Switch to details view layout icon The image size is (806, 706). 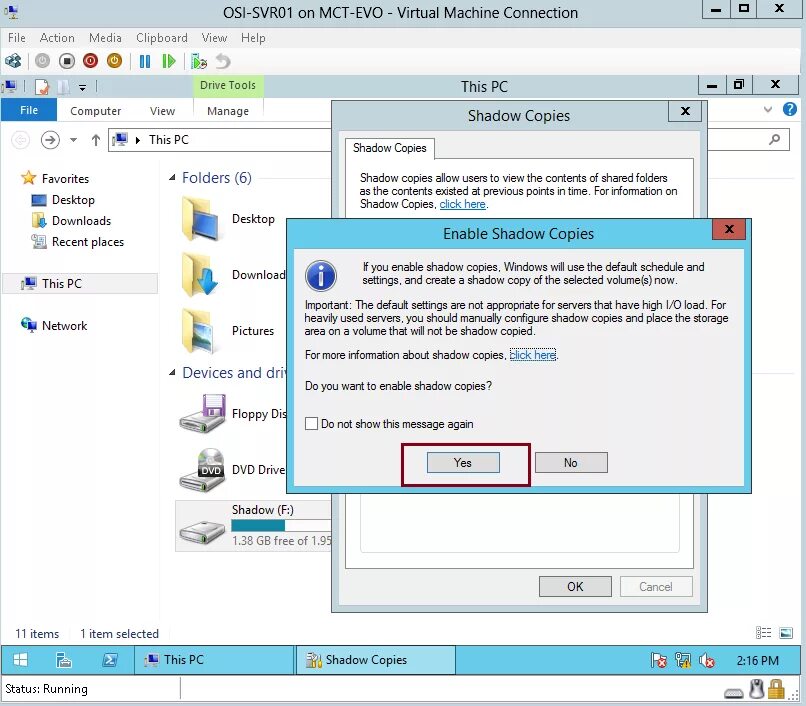763,633
